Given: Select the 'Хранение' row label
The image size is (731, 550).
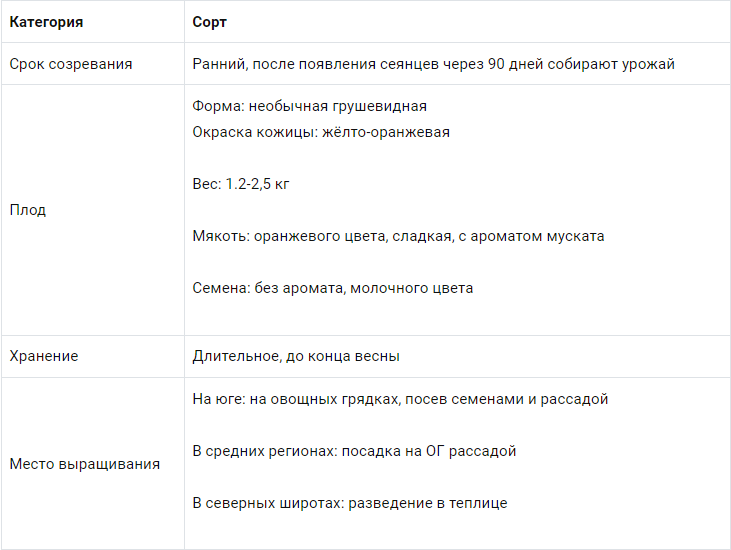Looking at the screenshot, I should click(44, 356).
